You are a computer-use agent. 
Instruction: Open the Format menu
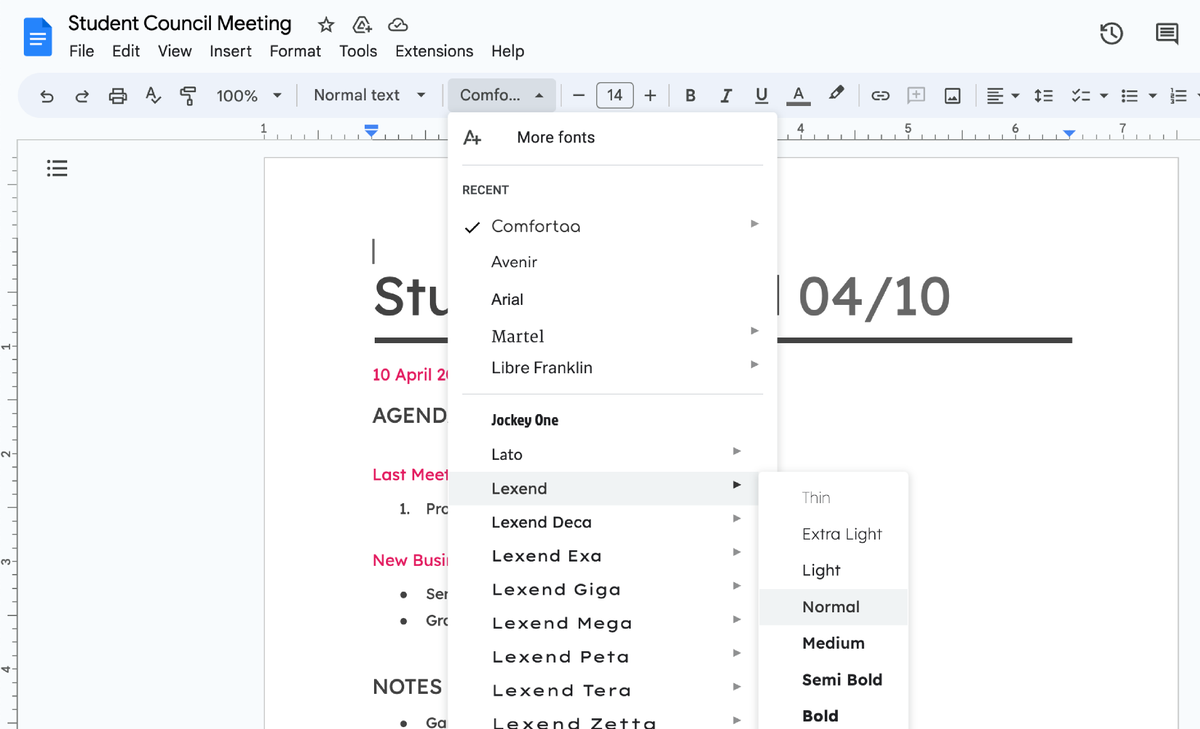click(295, 51)
